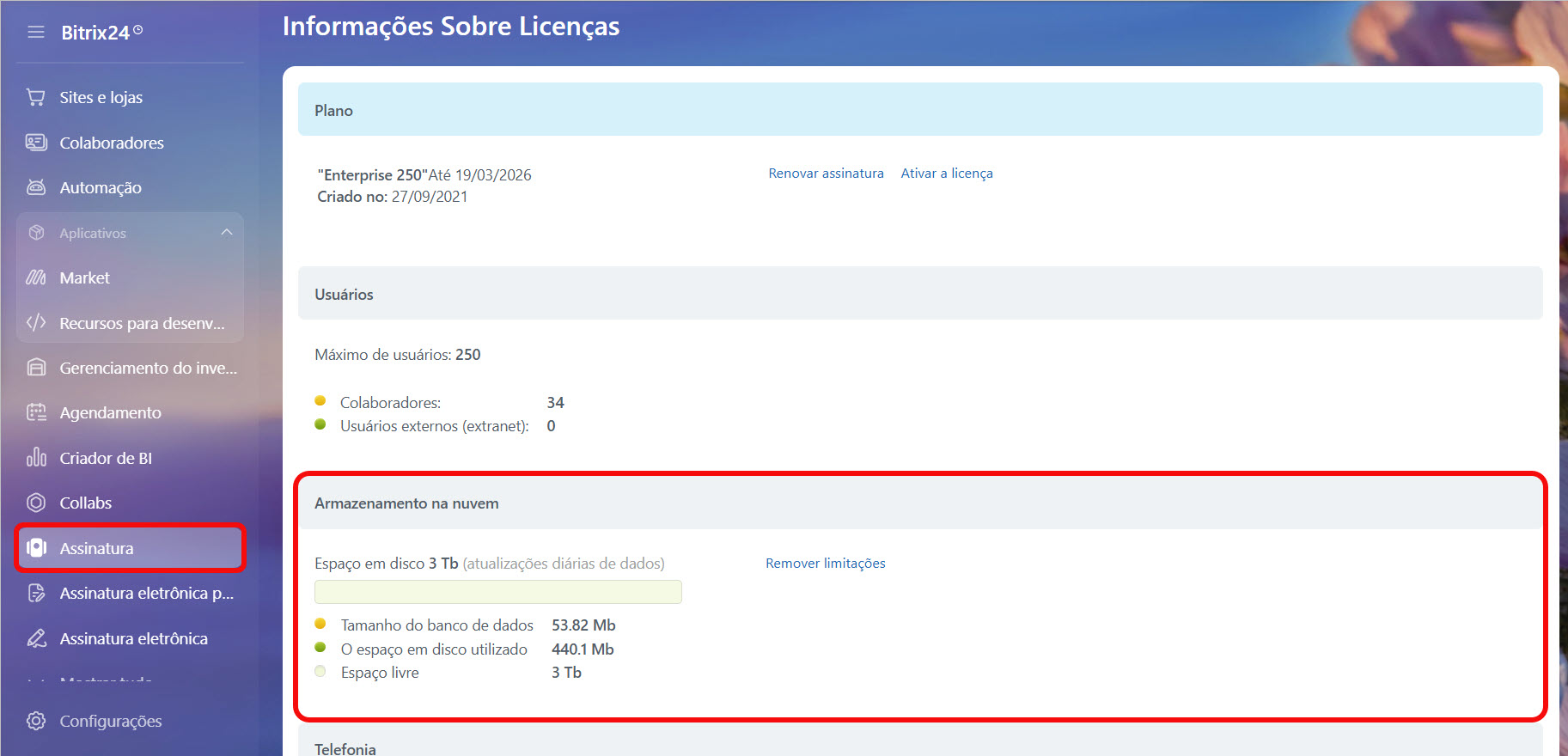Image resolution: width=1568 pixels, height=756 pixels.
Task: Click the disk space usage progress bar
Action: 497,592
